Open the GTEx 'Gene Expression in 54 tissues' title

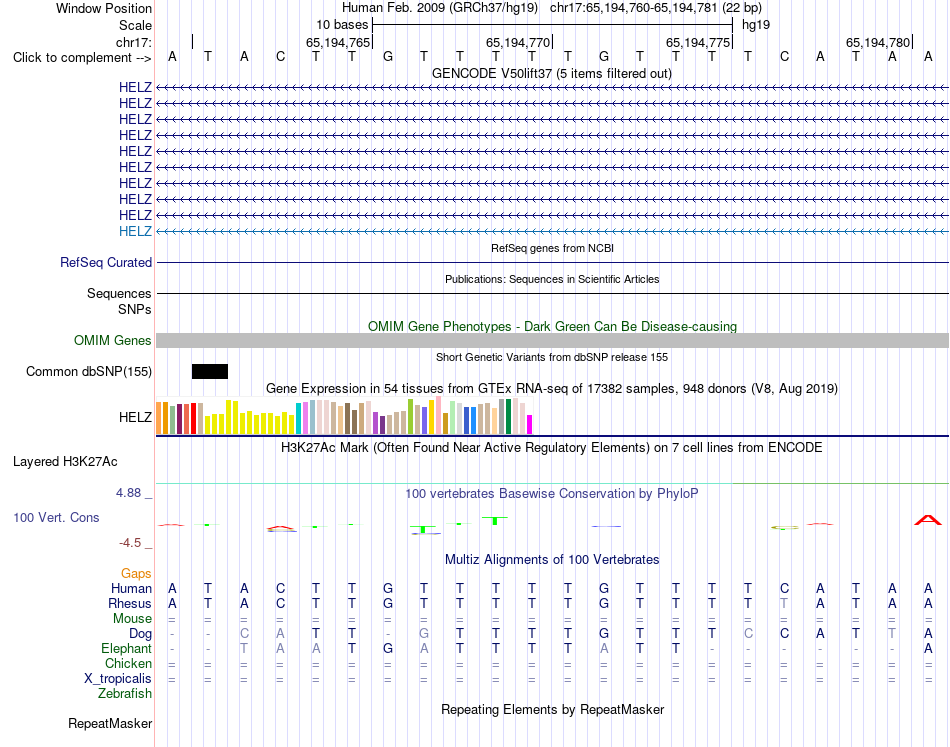coord(551,388)
